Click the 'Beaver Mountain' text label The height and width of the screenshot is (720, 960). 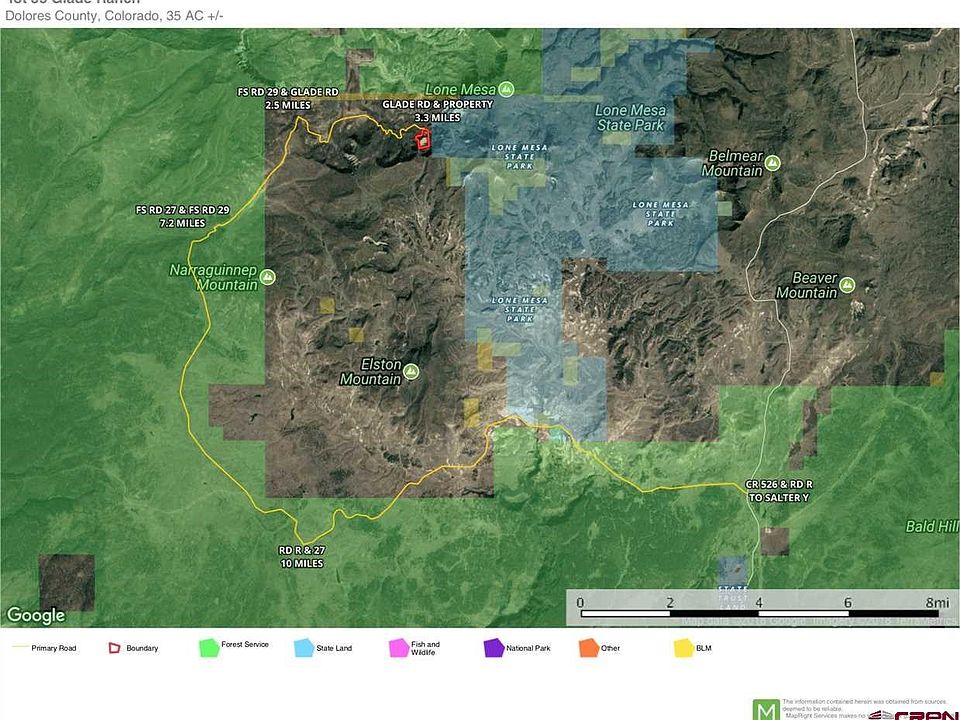point(807,286)
